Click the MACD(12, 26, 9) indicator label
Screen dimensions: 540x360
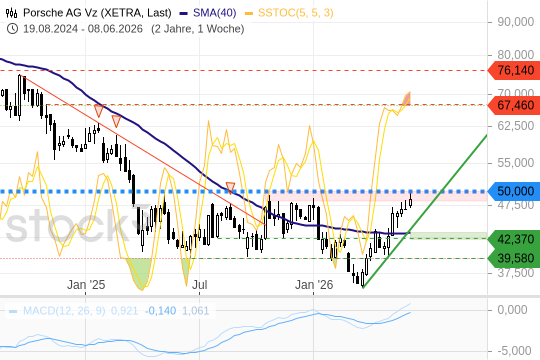(64, 311)
